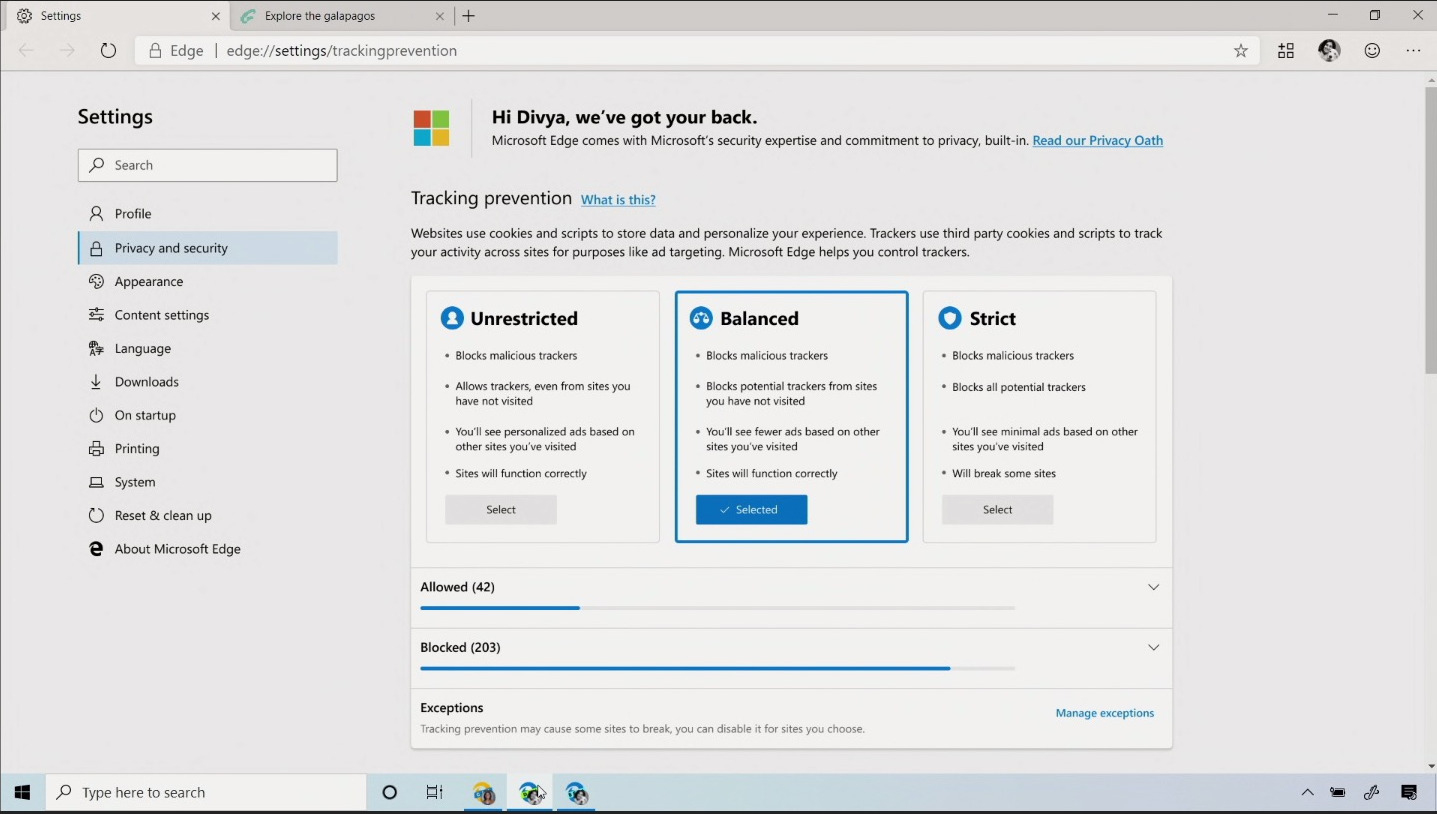
Task: Click Select button under Unrestricted
Action: pyautogui.click(x=501, y=510)
